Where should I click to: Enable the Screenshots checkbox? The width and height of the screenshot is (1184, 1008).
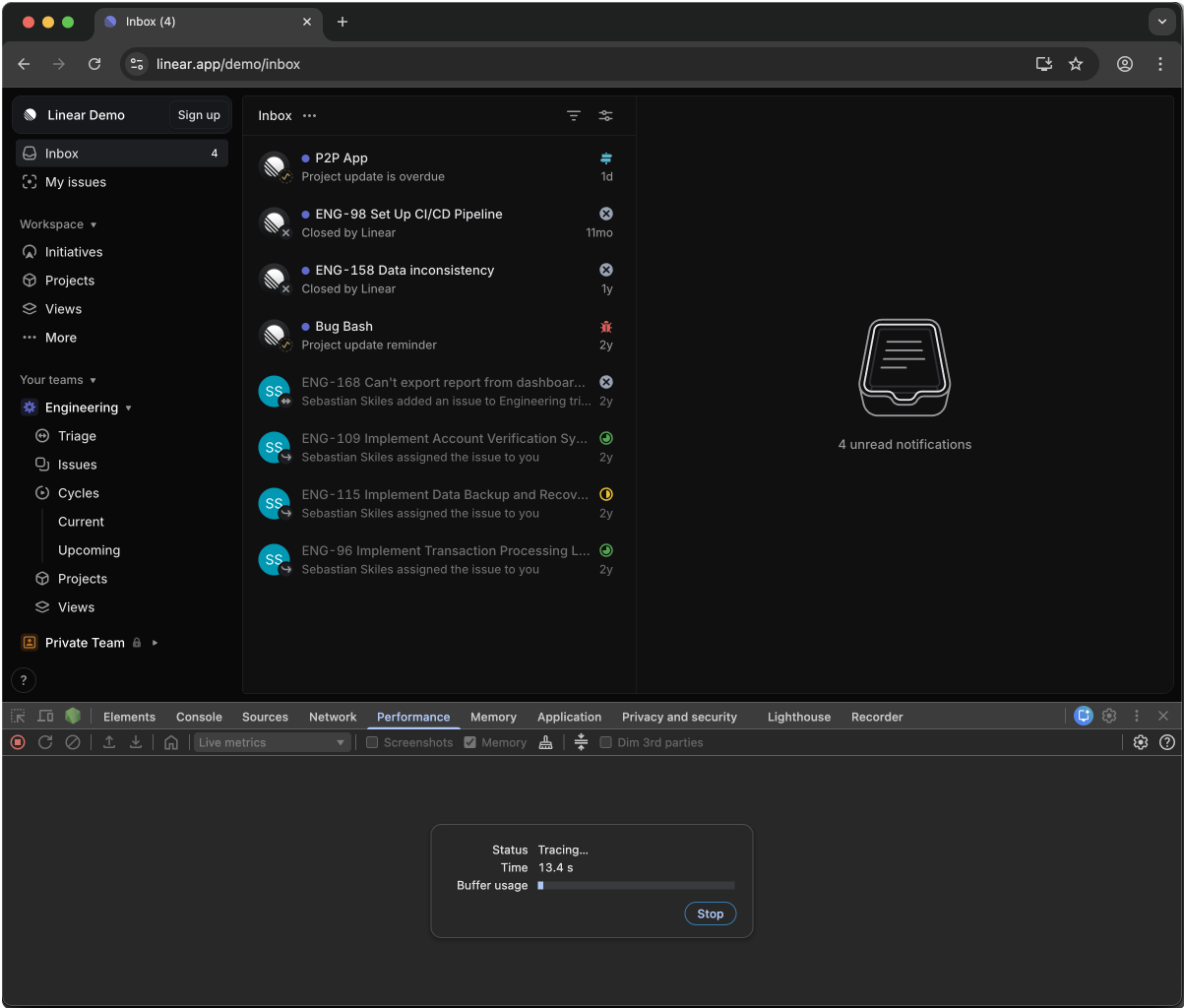tap(371, 742)
